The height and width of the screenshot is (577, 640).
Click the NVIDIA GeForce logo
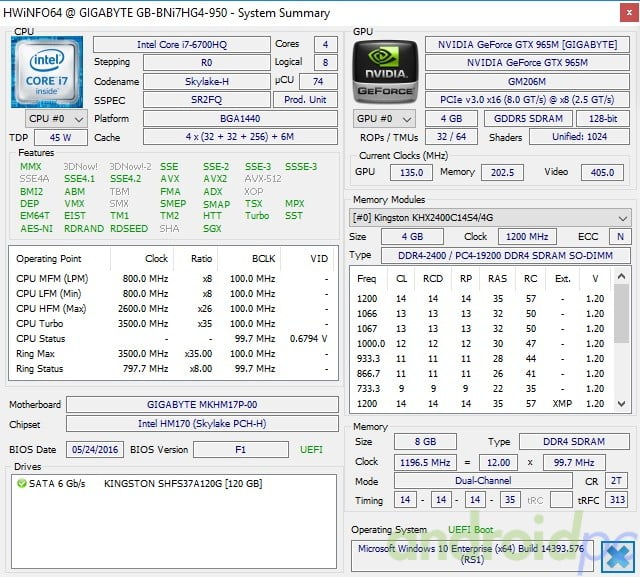tap(385, 72)
